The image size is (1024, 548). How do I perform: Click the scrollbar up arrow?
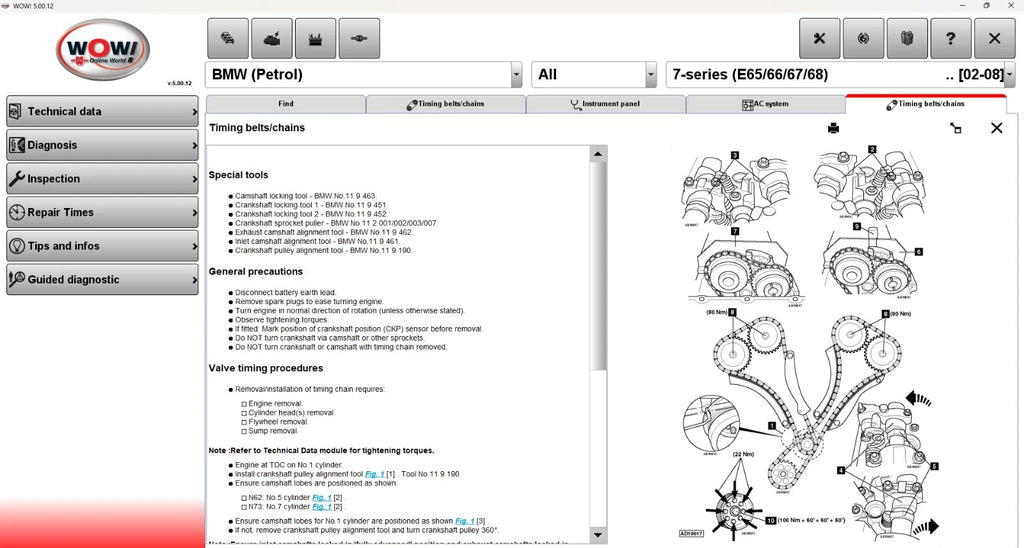coord(598,154)
